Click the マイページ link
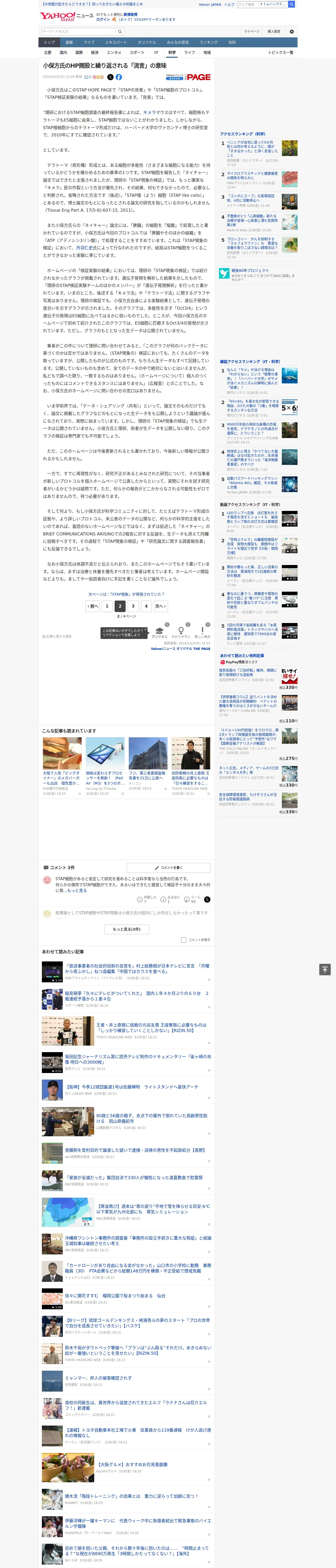Viewport: 336px width, 1568px height. 251,31
